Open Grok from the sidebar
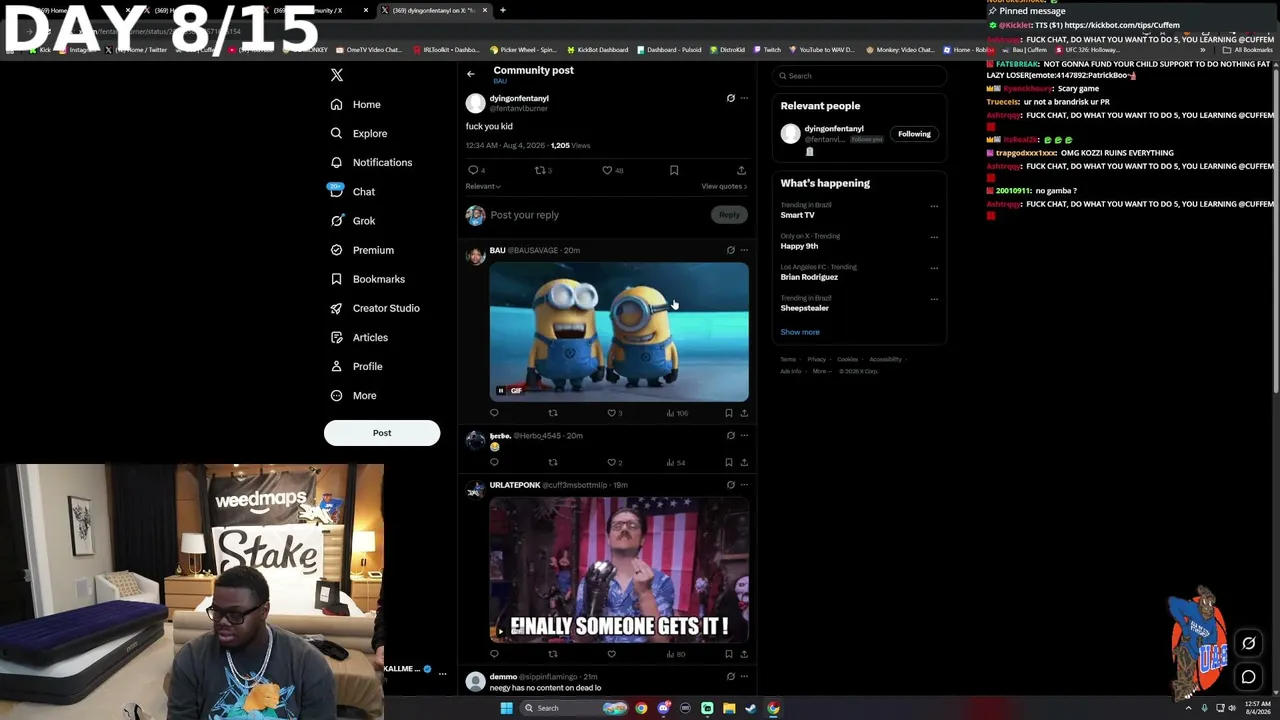Screen dimensions: 1280x720 point(352,221)
